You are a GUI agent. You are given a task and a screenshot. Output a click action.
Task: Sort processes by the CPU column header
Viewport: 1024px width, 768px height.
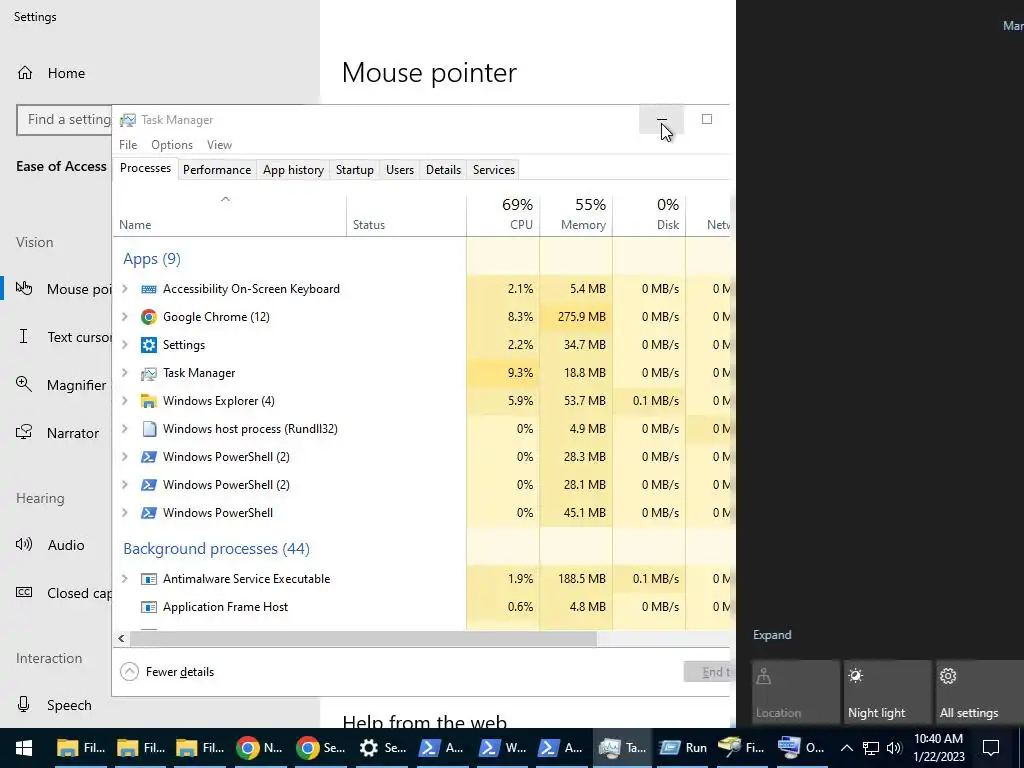pos(503,215)
